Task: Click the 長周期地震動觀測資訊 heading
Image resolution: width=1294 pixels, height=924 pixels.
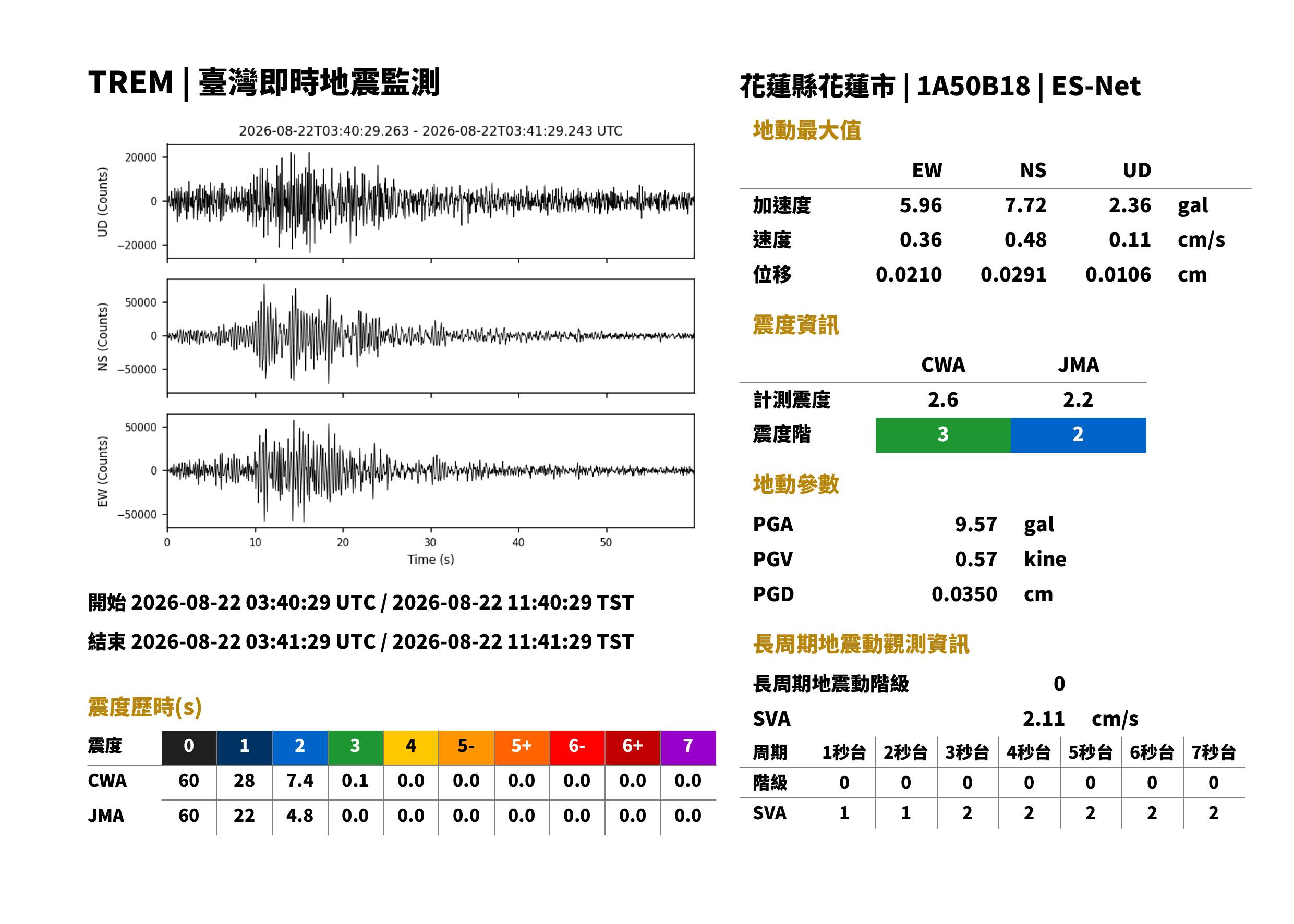Action: 861,644
